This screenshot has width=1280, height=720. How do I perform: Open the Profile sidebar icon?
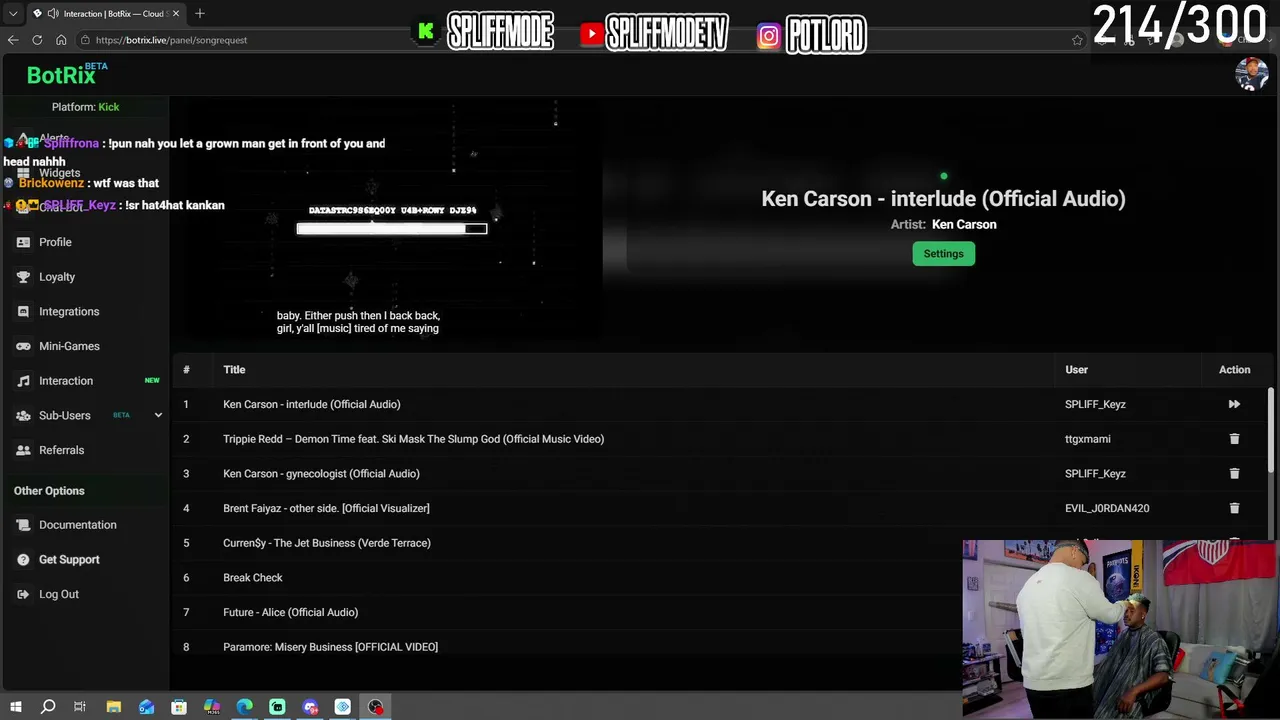coord(23,242)
